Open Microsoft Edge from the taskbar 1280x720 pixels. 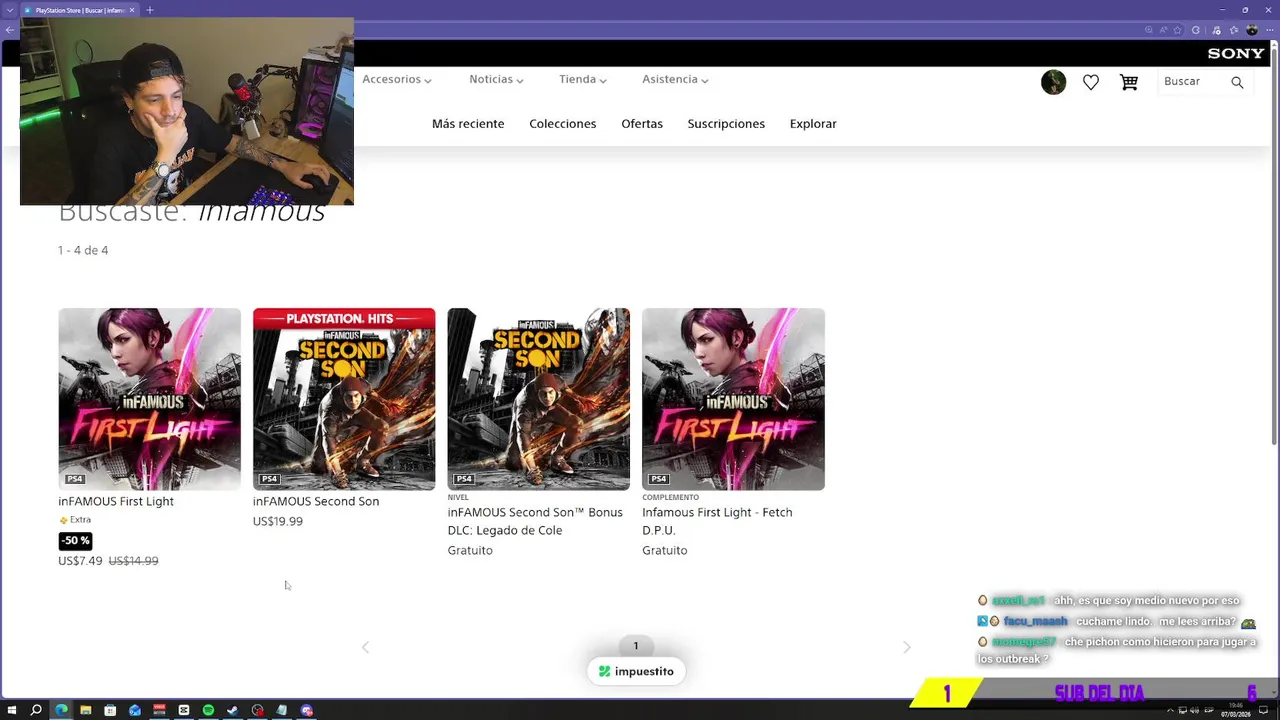pyautogui.click(x=61, y=710)
